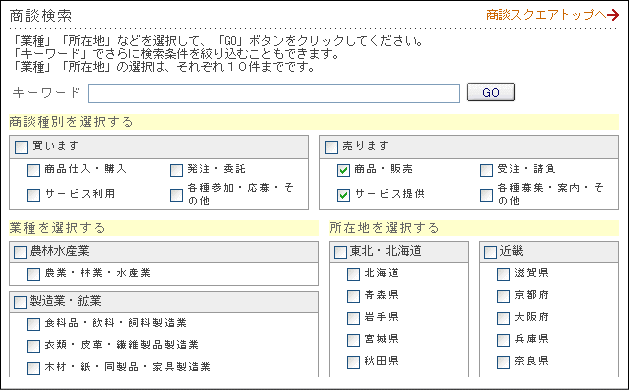Screen dimensions: 630x390
Task: Select 衣類・皮革・繊維製品製造業 checkbox
Action: point(33,346)
